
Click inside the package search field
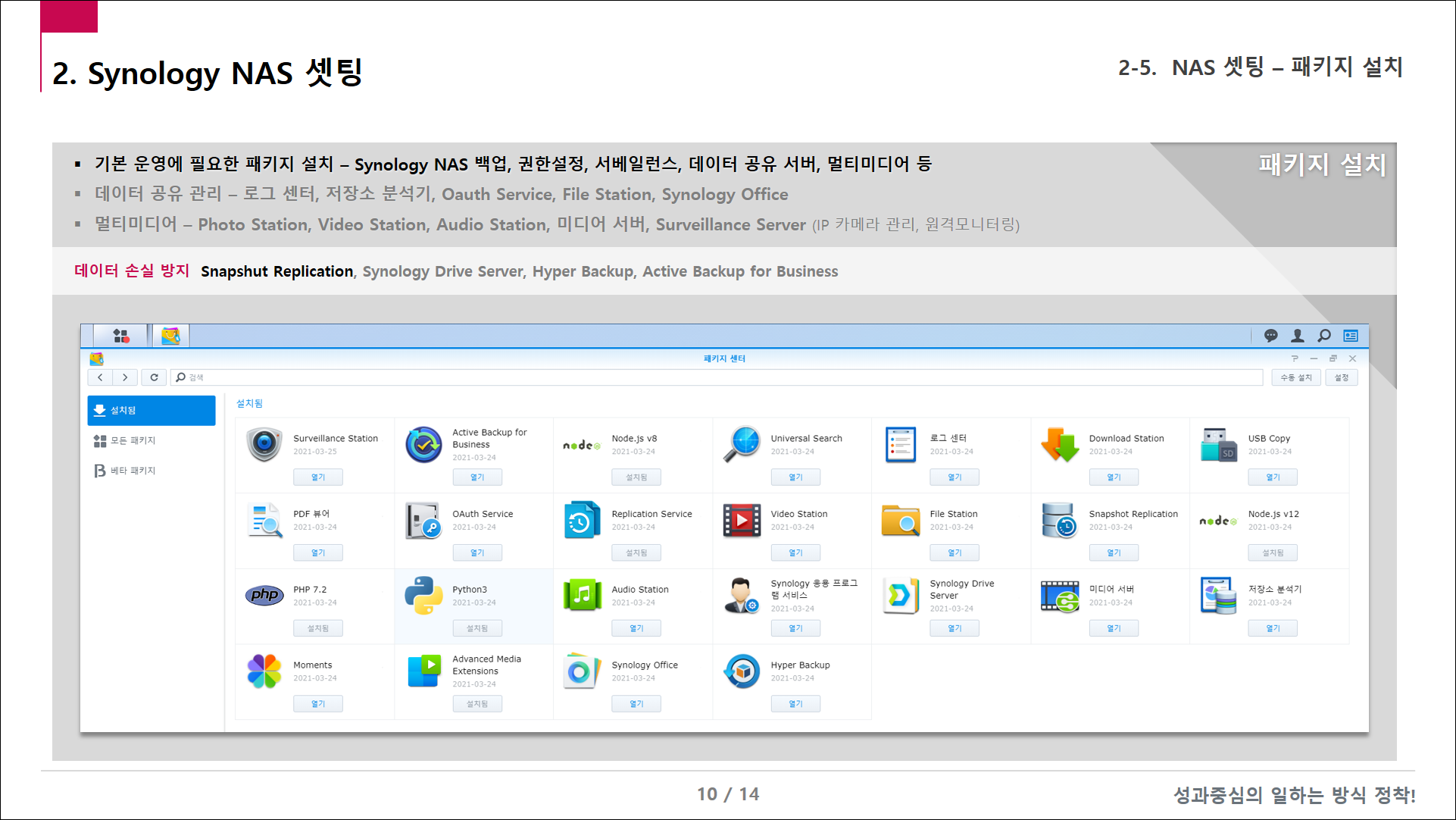click(x=712, y=377)
